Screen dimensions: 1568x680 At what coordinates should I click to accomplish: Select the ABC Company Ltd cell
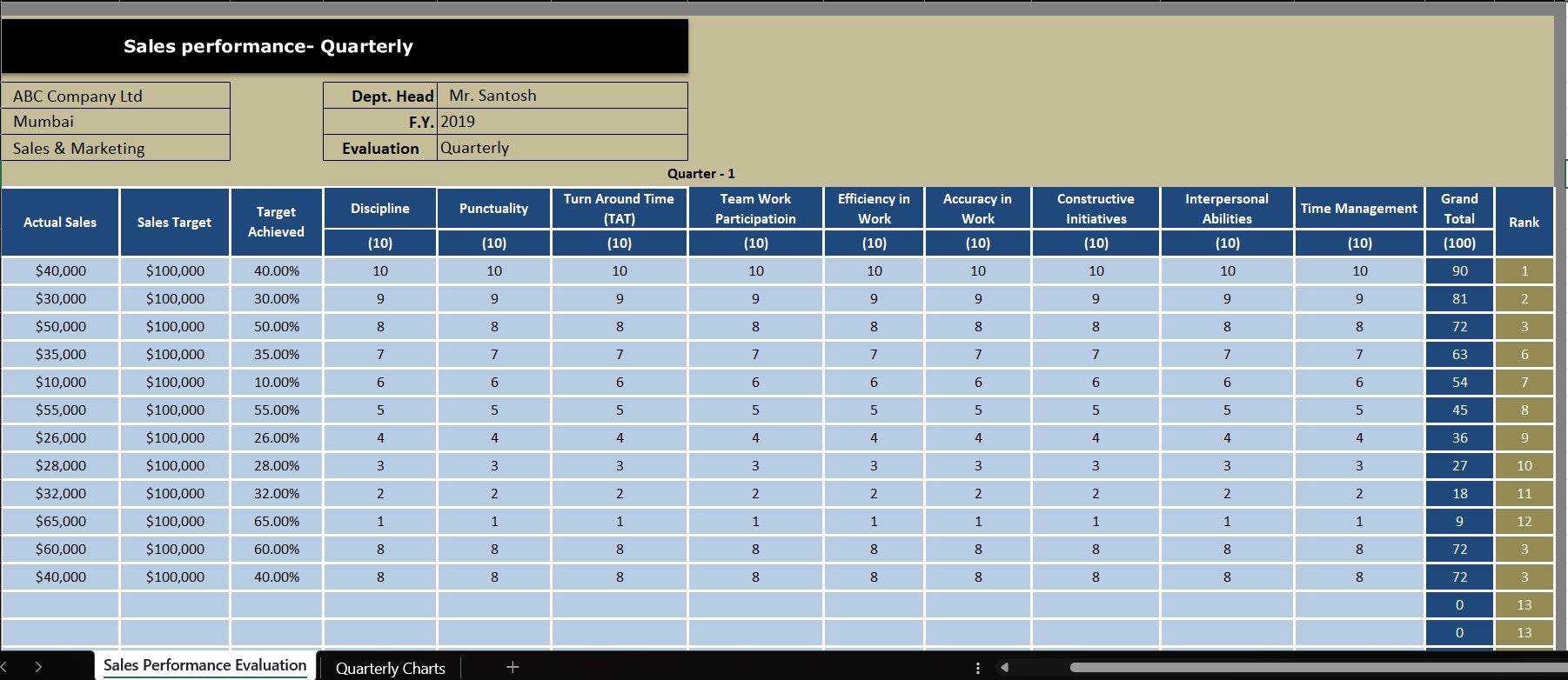coord(116,96)
